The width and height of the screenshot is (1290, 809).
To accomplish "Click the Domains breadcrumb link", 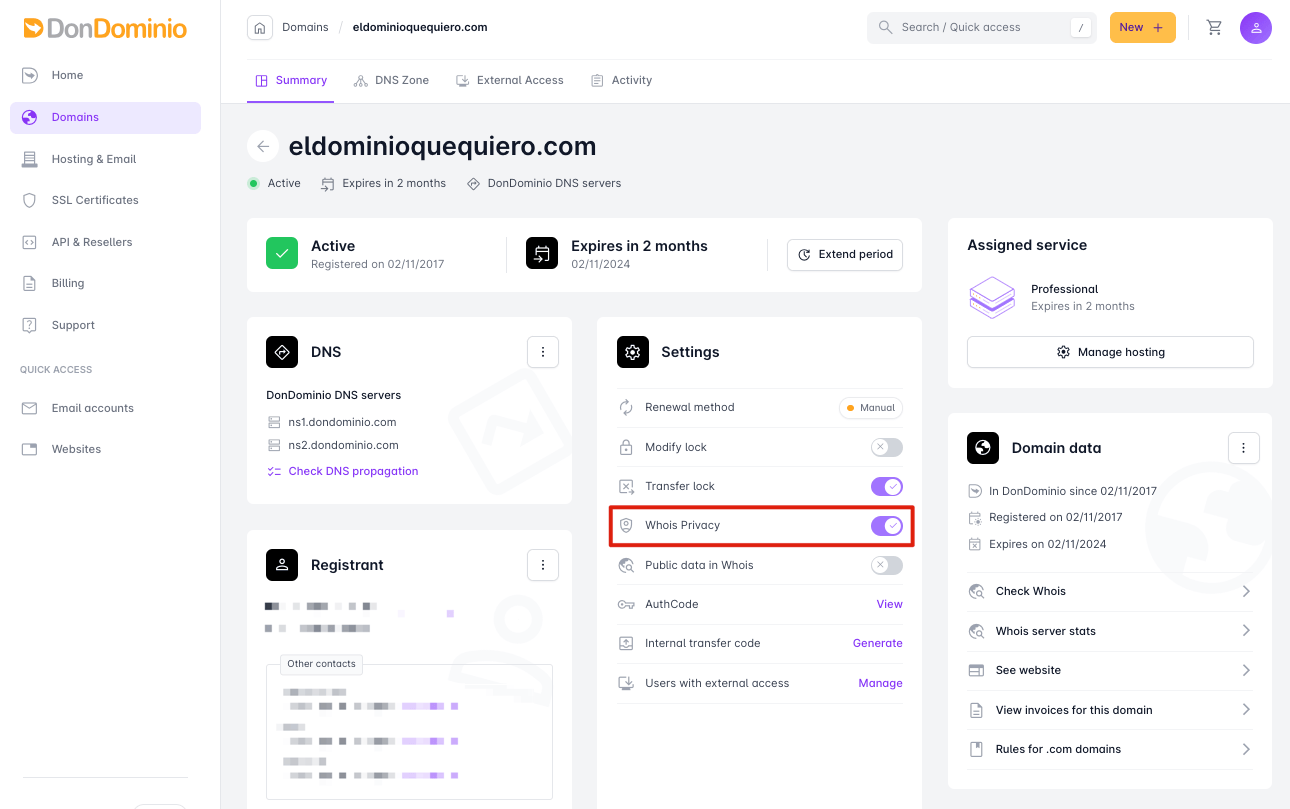I will coord(305,27).
